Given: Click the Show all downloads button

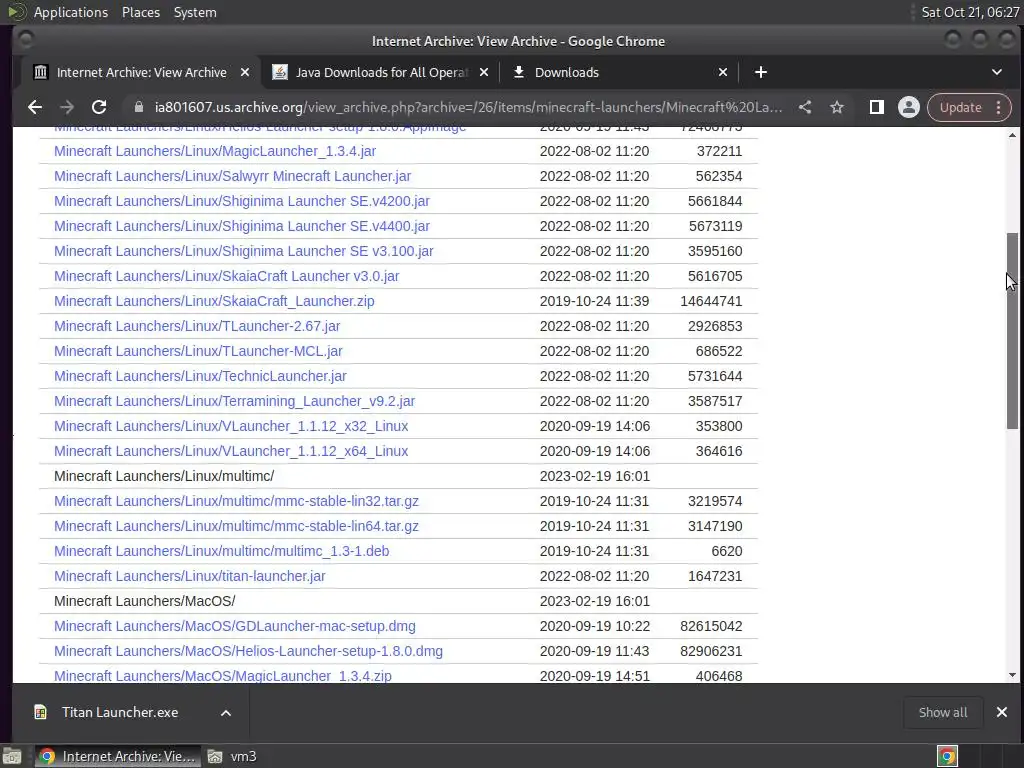Looking at the screenshot, I should (942, 712).
